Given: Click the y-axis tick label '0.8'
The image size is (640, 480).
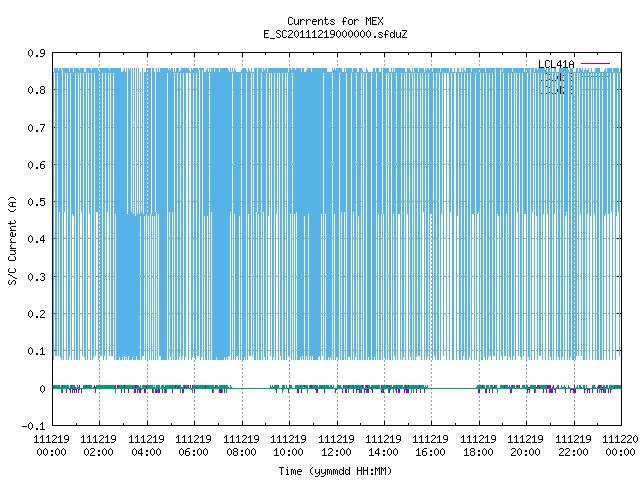Looking at the screenshot, I should pyautogui.click(x=36, y=90).
